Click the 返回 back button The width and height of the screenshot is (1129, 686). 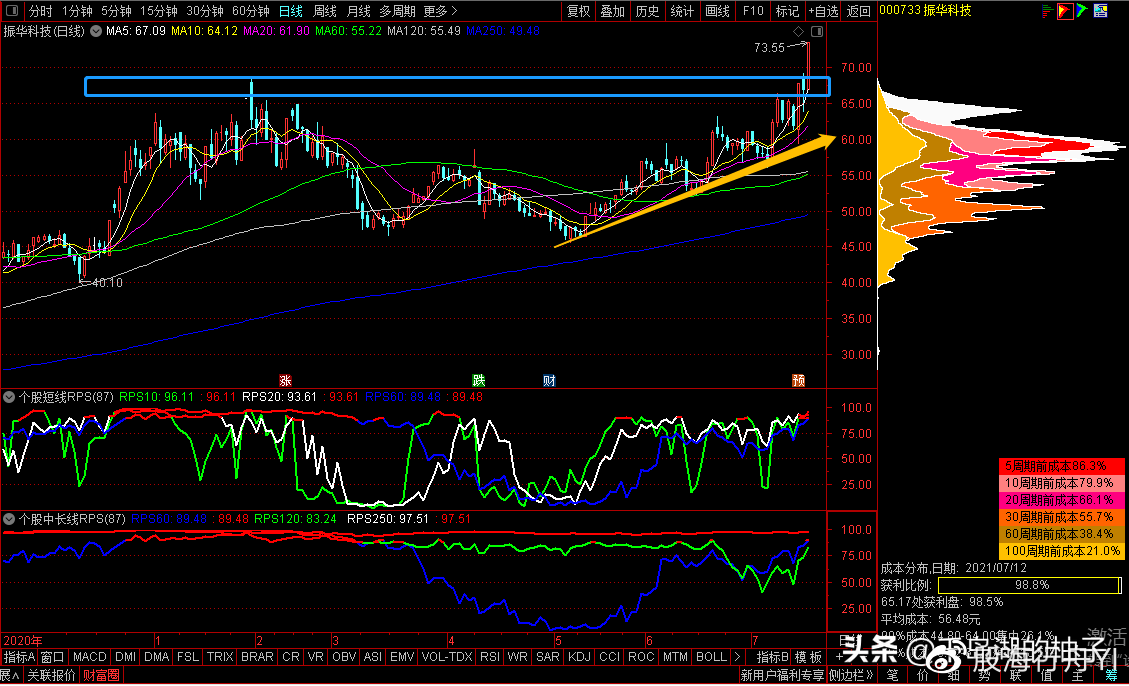pos(858,11)
